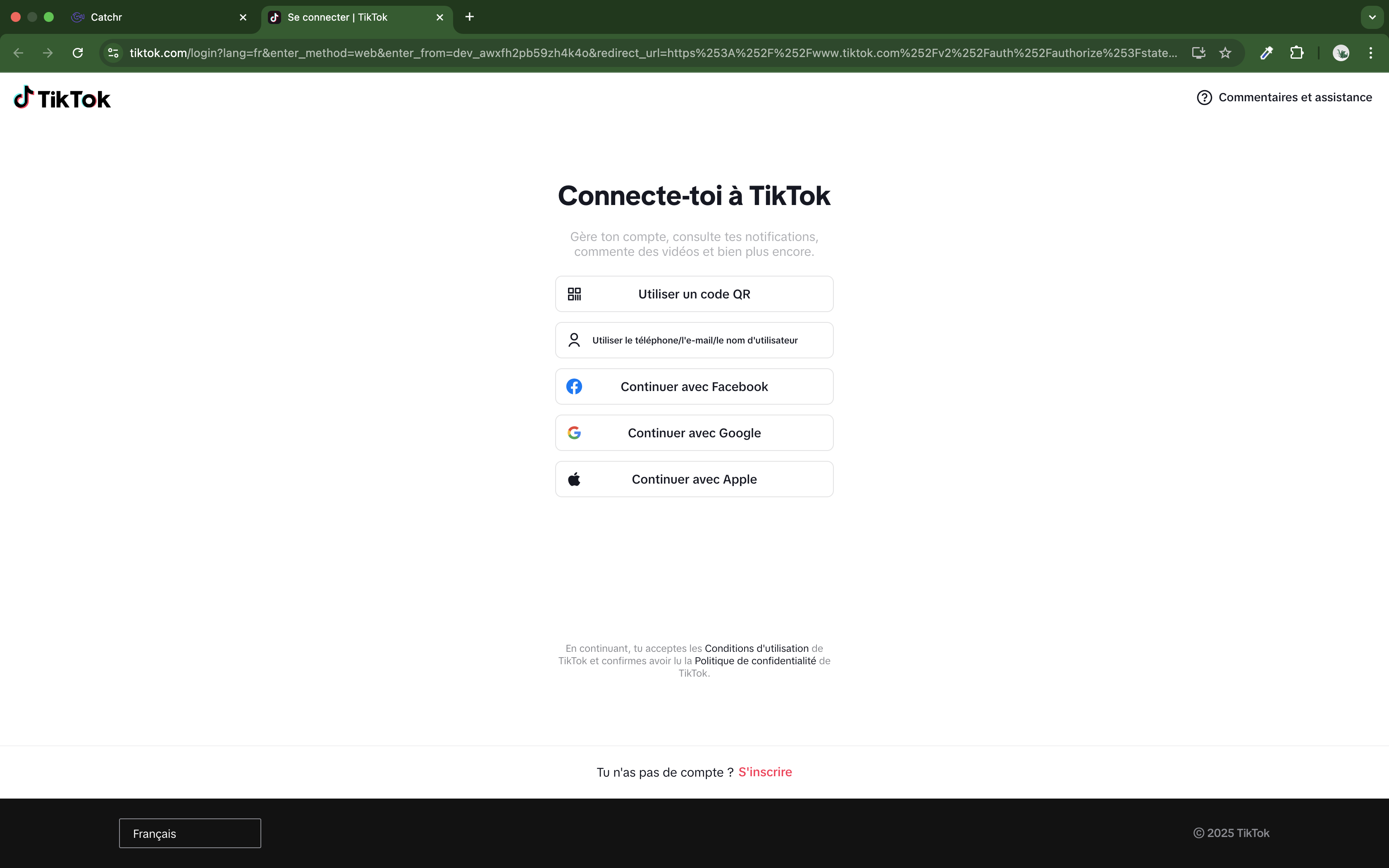The height and width of the screenshot is (868, 1389).
Task: View site information icon in address bar
Action: 114,53
